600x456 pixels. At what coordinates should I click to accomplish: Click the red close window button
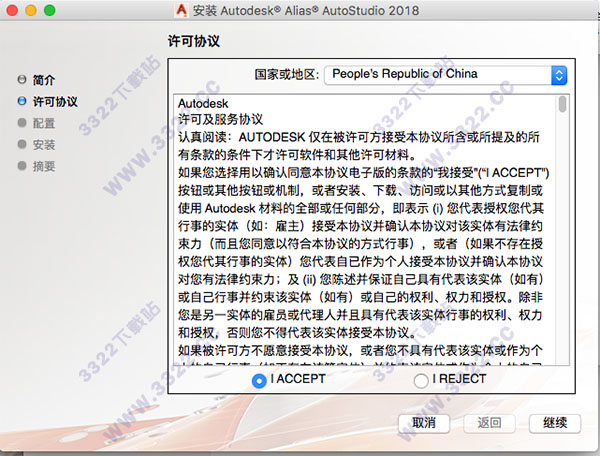12,10
